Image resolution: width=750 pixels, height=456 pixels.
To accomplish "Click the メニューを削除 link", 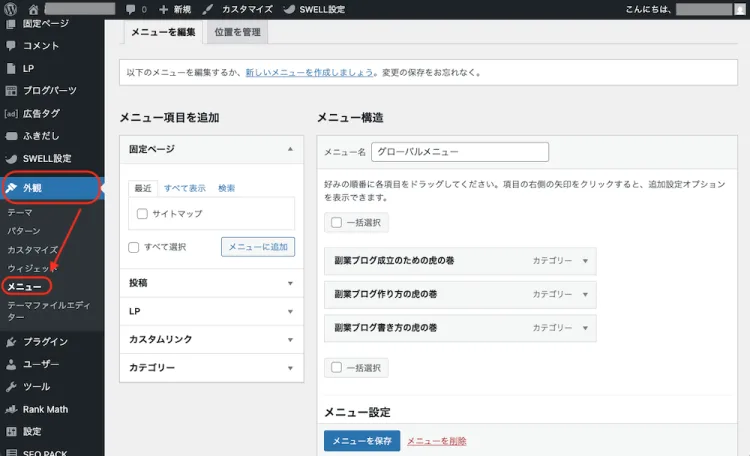I will pos(436,441).
